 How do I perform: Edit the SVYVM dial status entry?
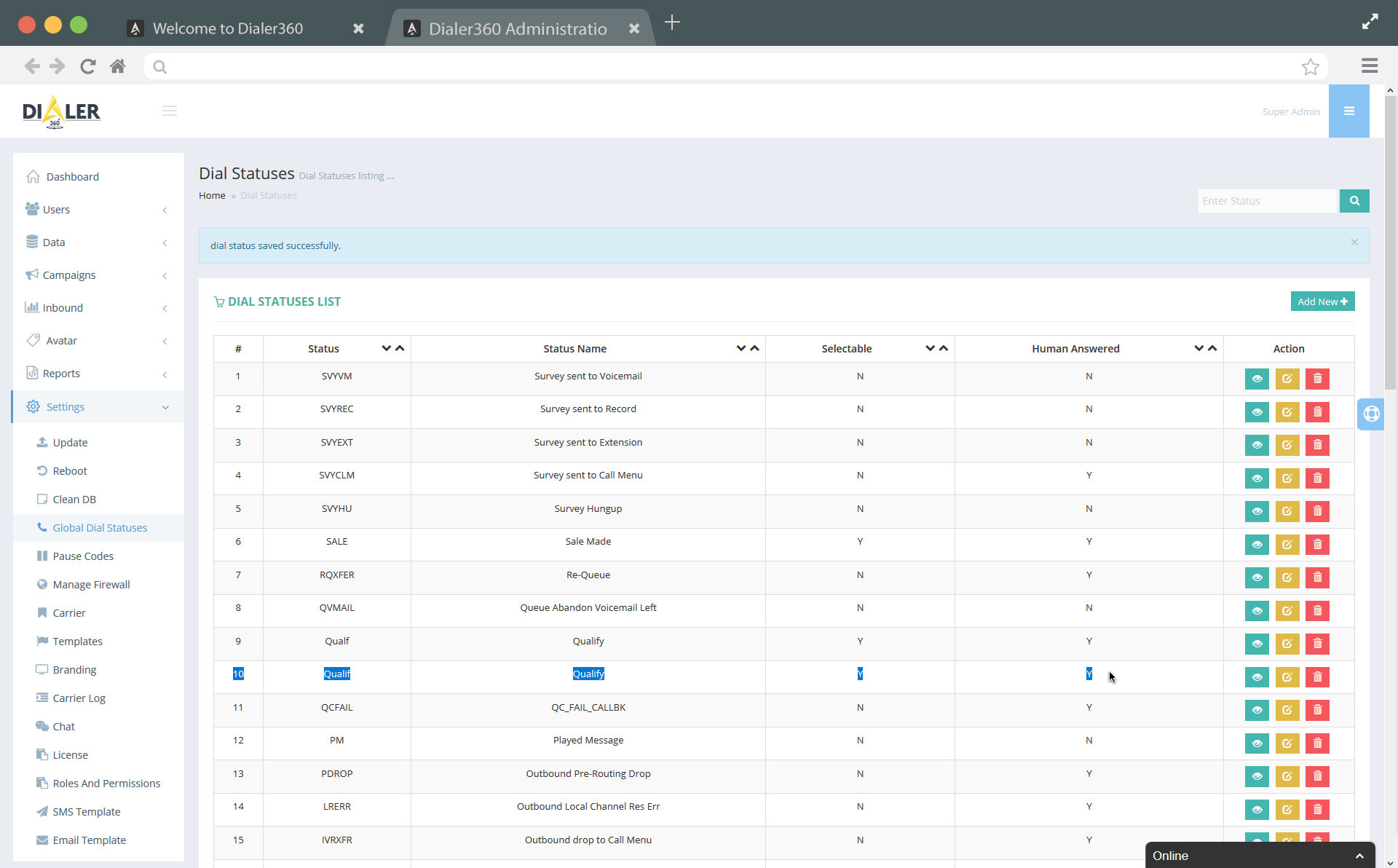(x=1287, y=379)
